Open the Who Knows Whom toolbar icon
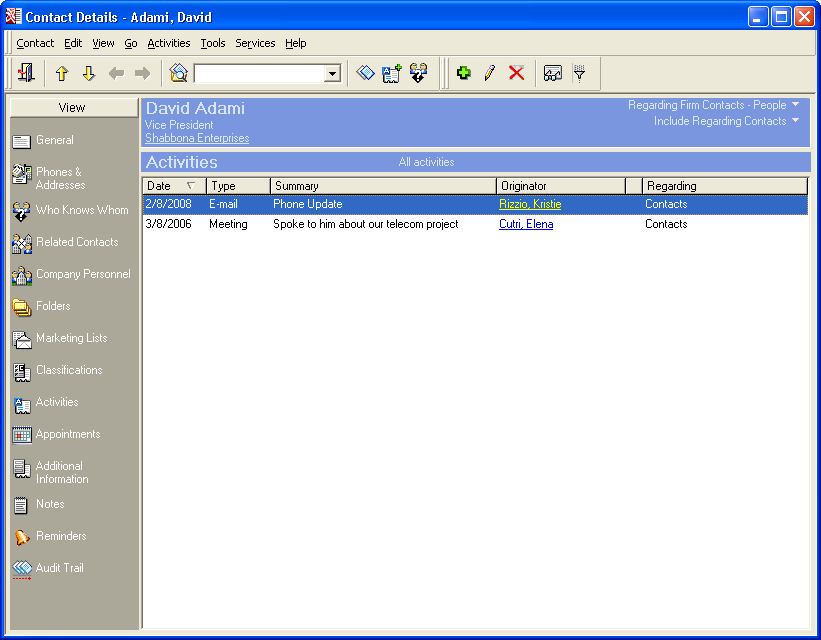This screenshot has width=821, height=640. click(418, 72)
